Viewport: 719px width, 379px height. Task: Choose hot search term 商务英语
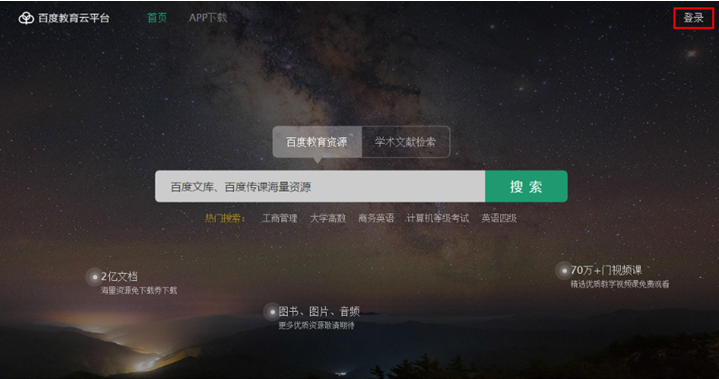(x=376, y=218)
